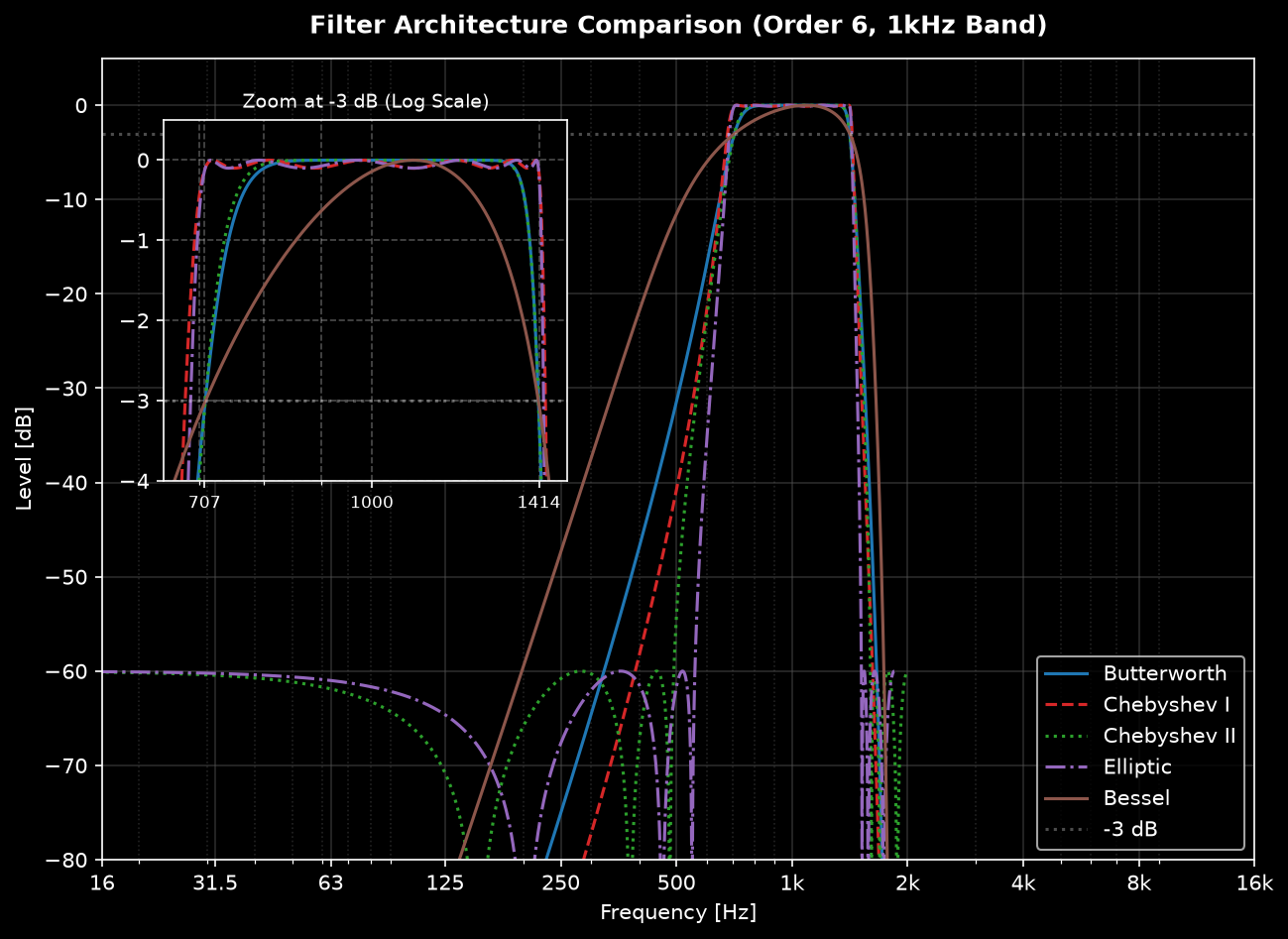Screen dimensions: 1288x939
Task: Click the "Level [dB]" axis label
Action: click(25, 458)
